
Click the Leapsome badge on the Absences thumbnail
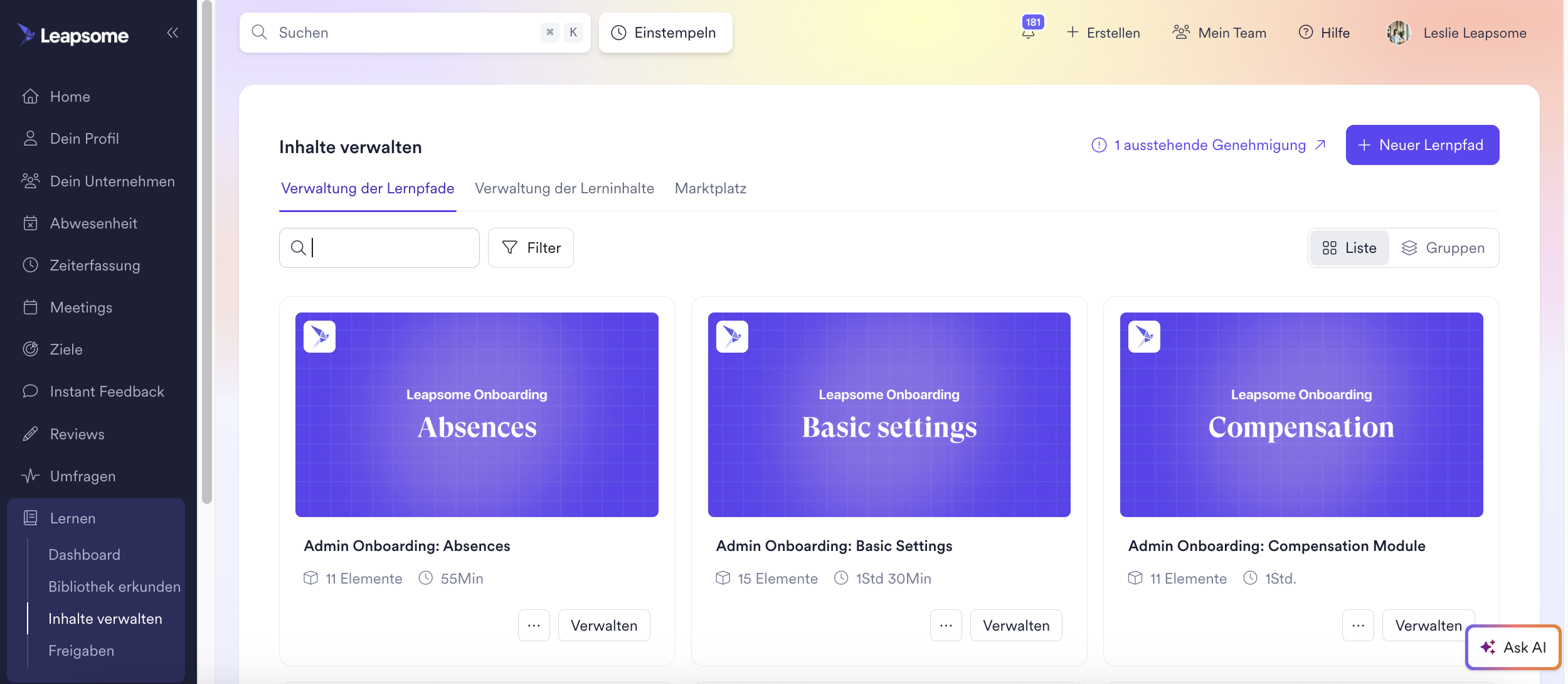coord(320,336)
